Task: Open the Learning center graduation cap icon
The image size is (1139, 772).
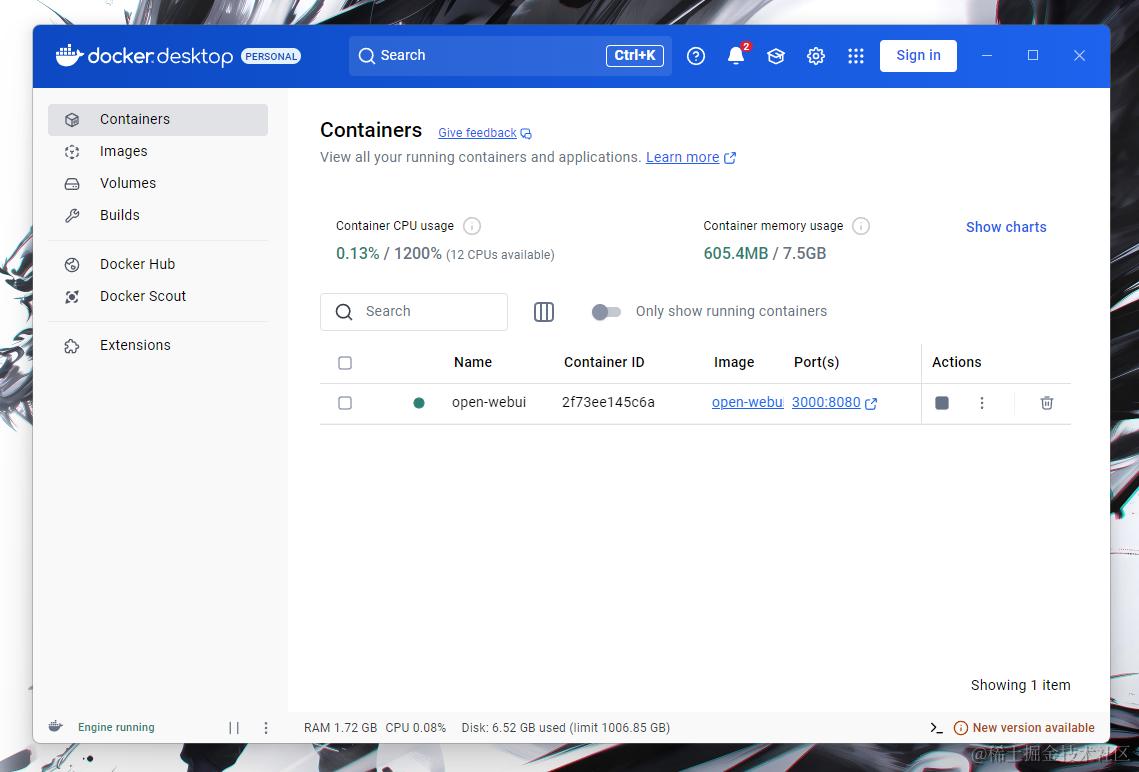Action: click(x=776, y=56)
